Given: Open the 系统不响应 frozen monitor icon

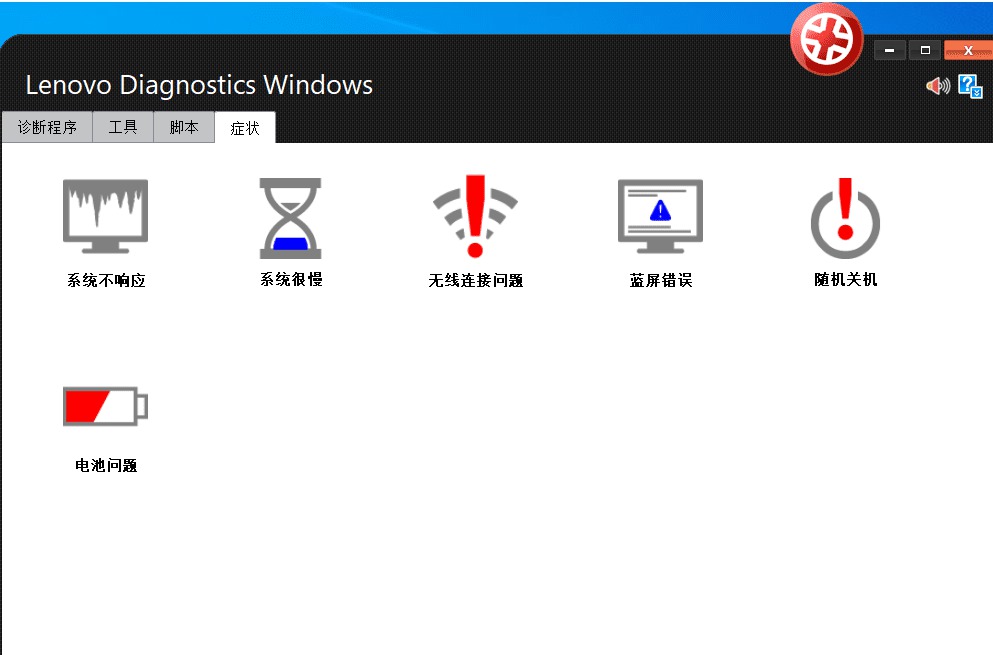Looking at the screenshot, I should [105, 216].
